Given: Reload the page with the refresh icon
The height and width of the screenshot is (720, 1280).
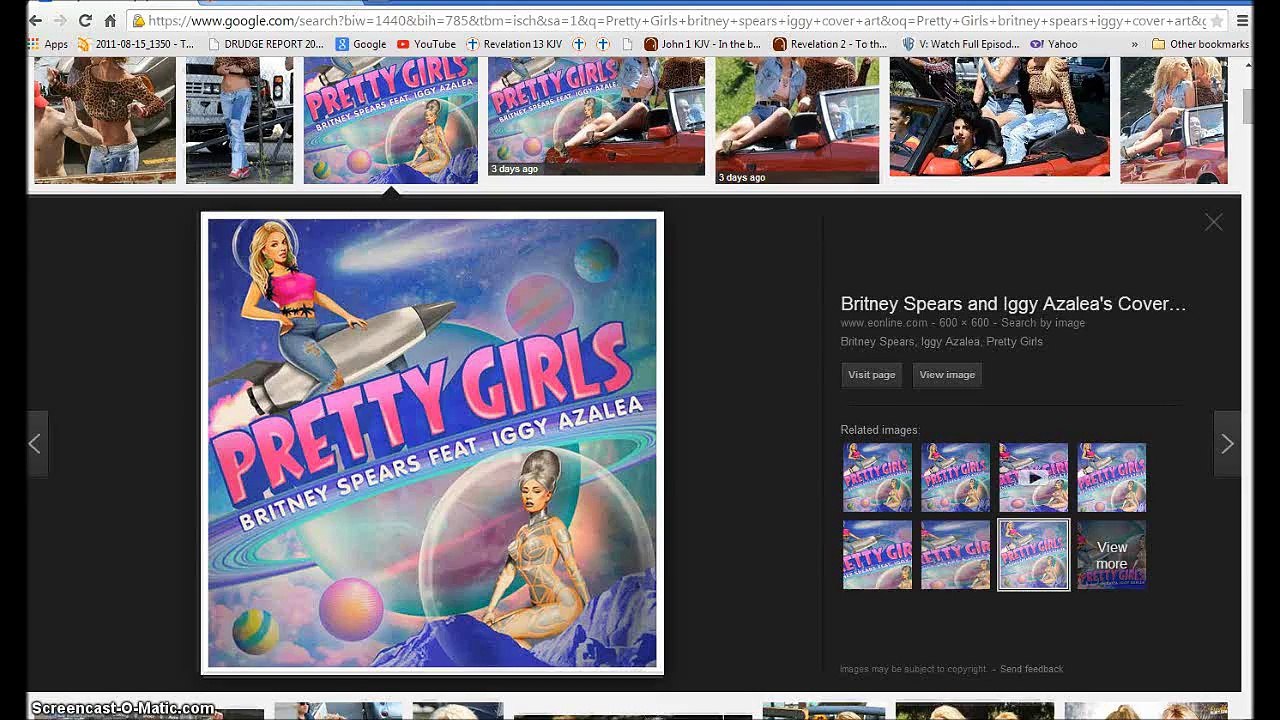Looking at the screenshot, I should (x=85, y=20).
